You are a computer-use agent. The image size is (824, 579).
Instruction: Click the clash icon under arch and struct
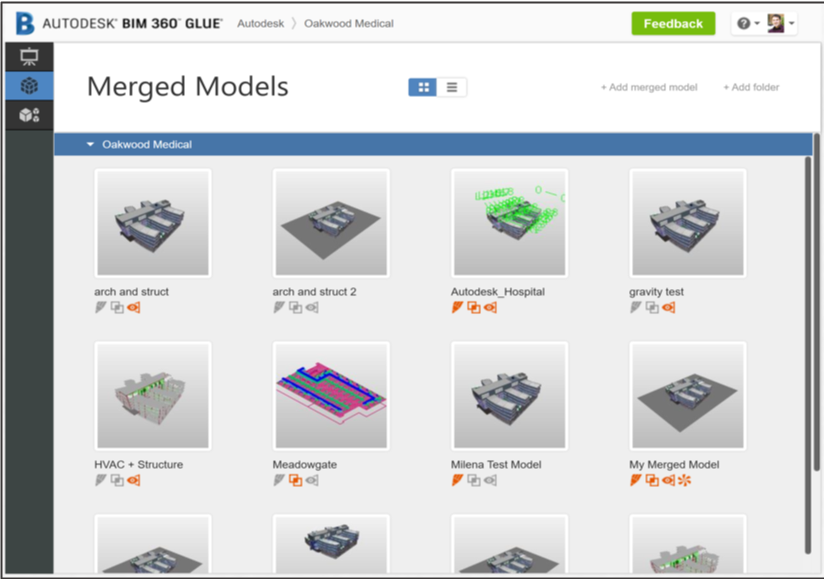(x=117, y=307)
